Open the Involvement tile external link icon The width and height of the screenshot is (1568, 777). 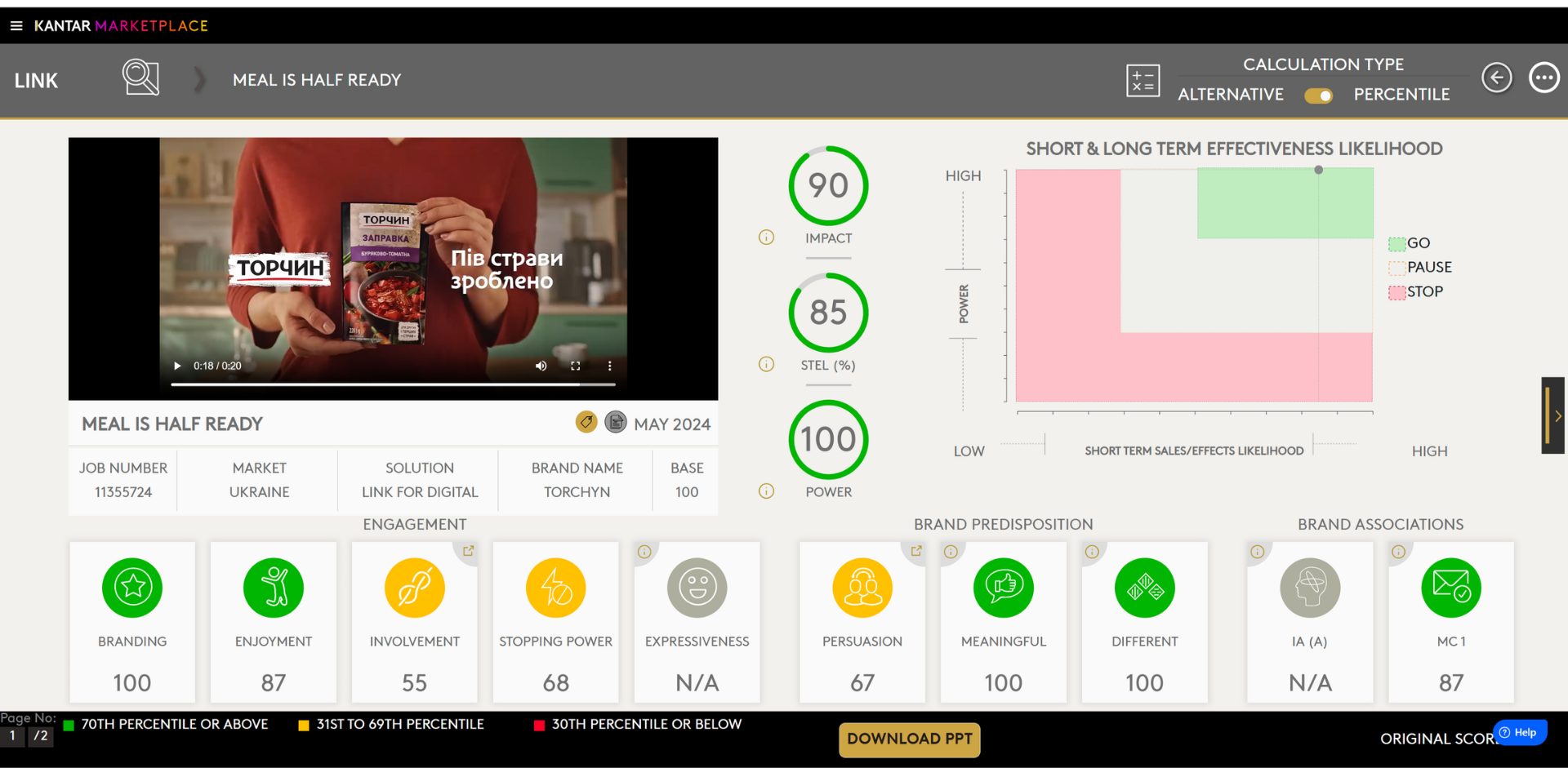(468, 551)
